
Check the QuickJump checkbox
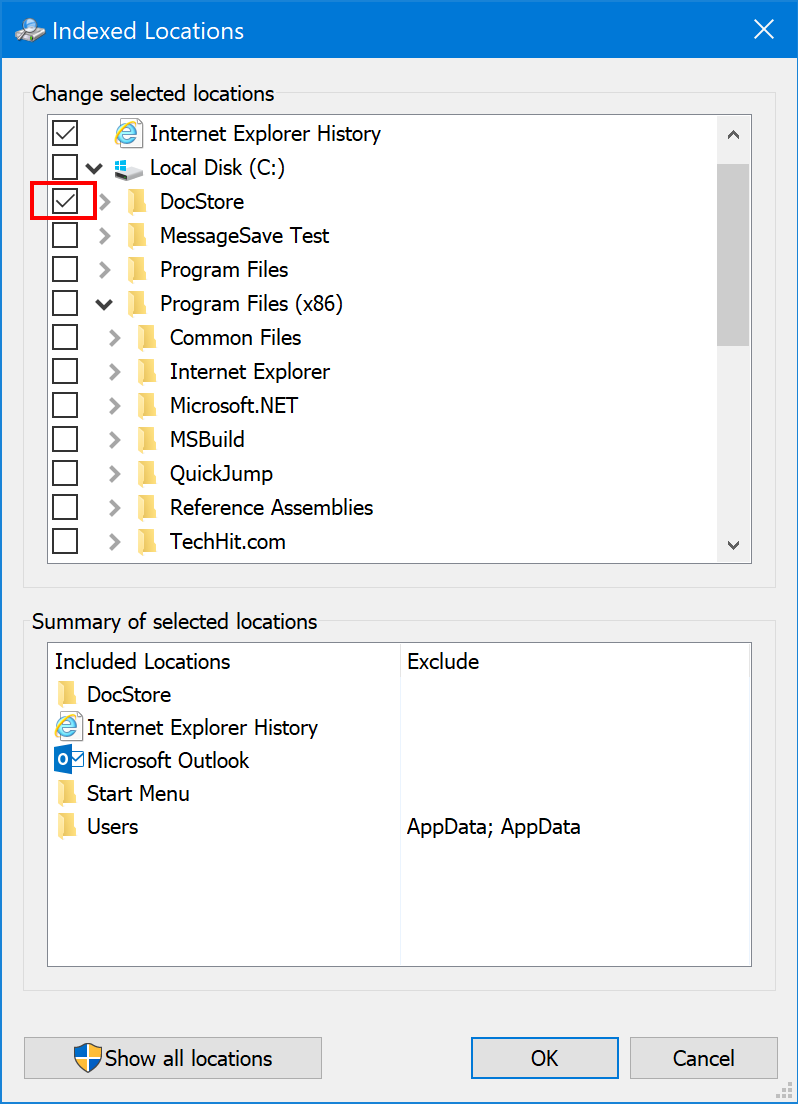pos(65,473)
